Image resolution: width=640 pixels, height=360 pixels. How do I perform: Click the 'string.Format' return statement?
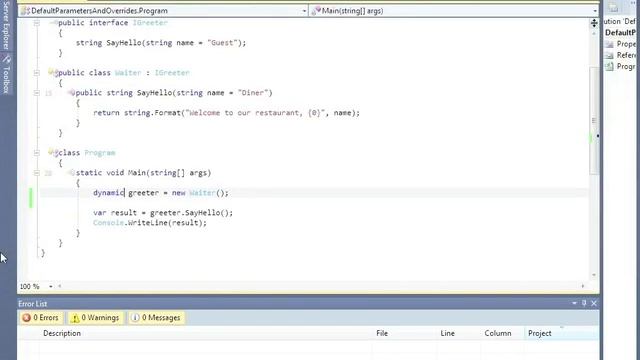click(x=227, y=113)
